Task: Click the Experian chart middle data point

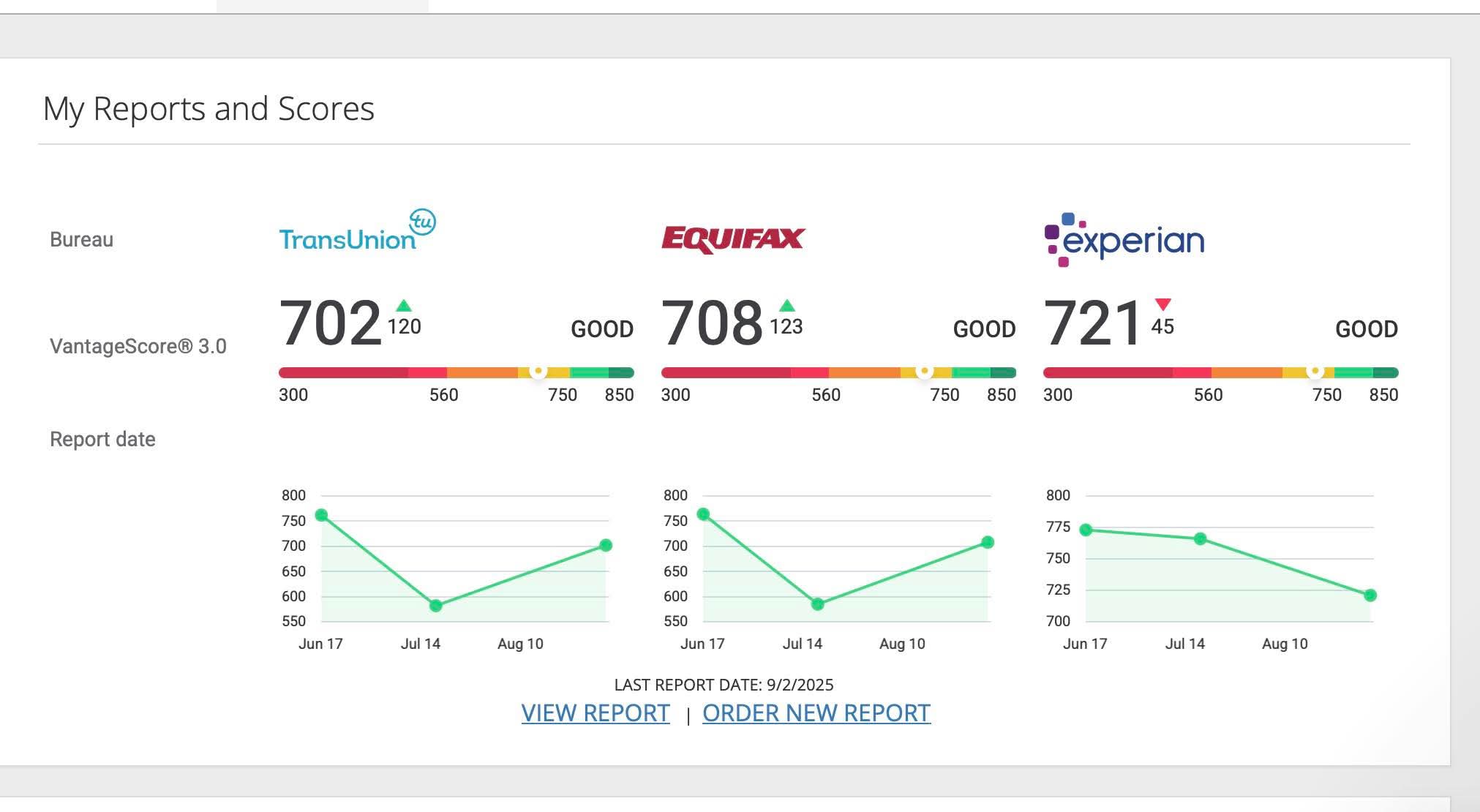Action: (1201, 538)
